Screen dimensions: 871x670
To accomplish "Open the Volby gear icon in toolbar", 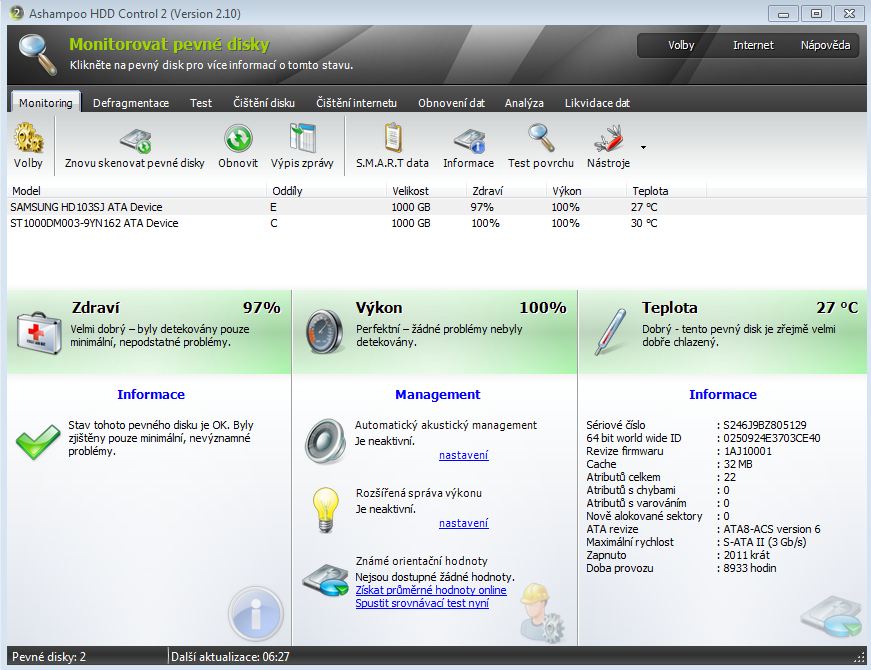I will tap(28, 138).
